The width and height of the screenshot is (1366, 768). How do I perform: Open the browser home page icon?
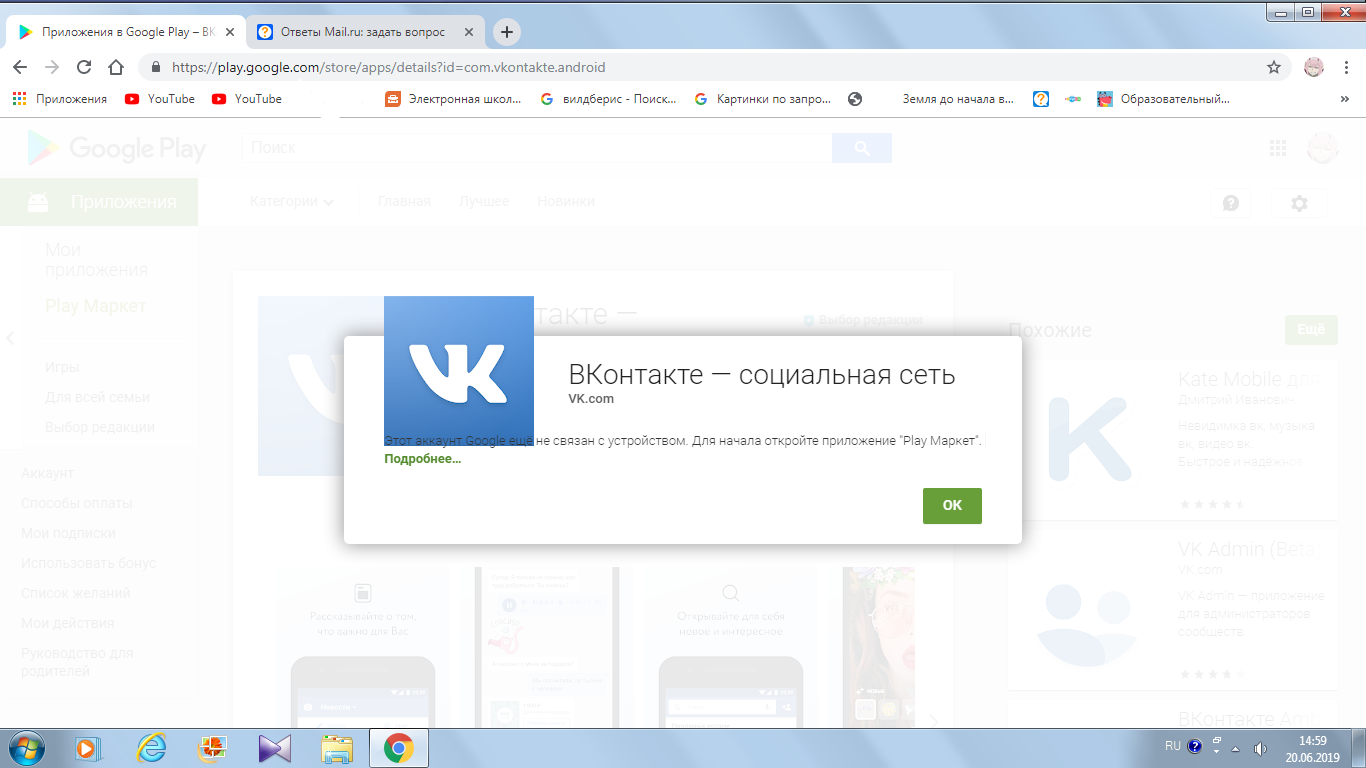pyautogui.click(x=116, y=67)
